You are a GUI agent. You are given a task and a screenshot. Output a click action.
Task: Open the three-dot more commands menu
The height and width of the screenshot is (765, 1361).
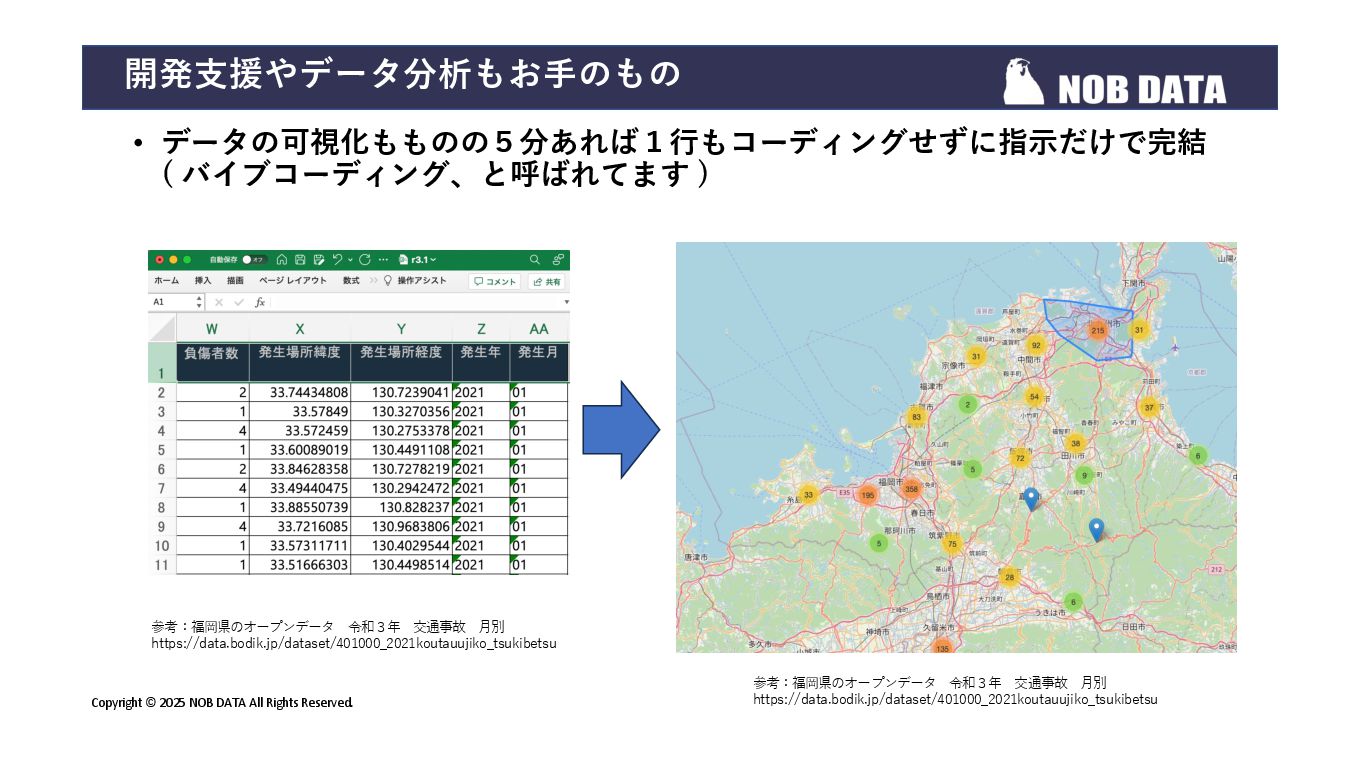click(x=383, y=259)
